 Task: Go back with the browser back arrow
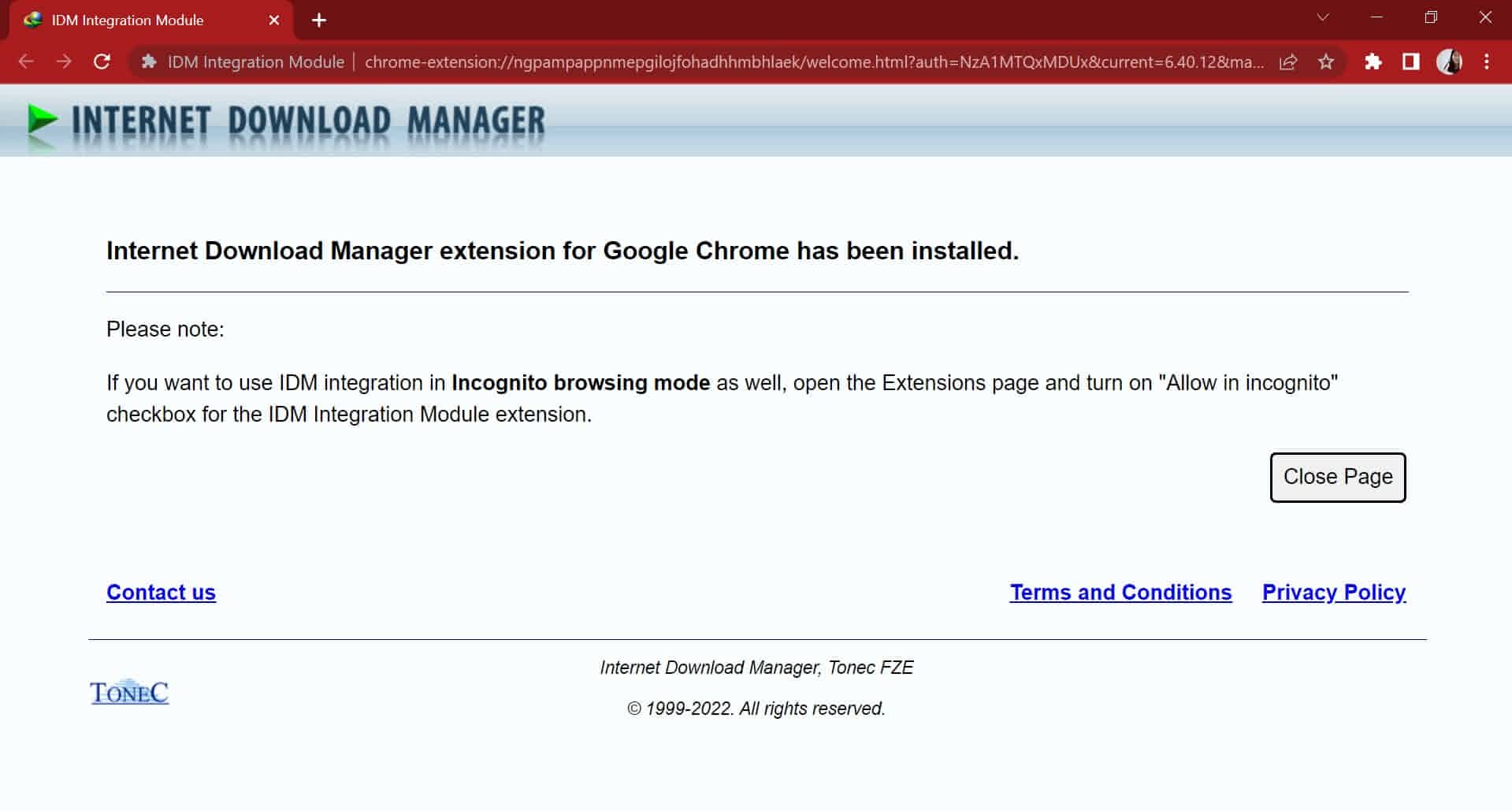click(x=26, y=61)
